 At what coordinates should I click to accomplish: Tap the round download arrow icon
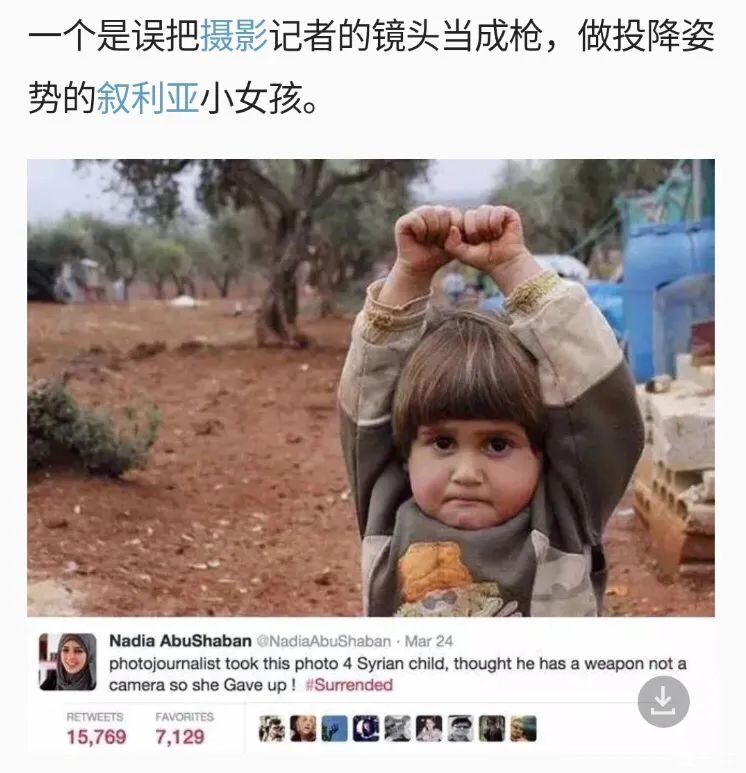pos(663,702)
